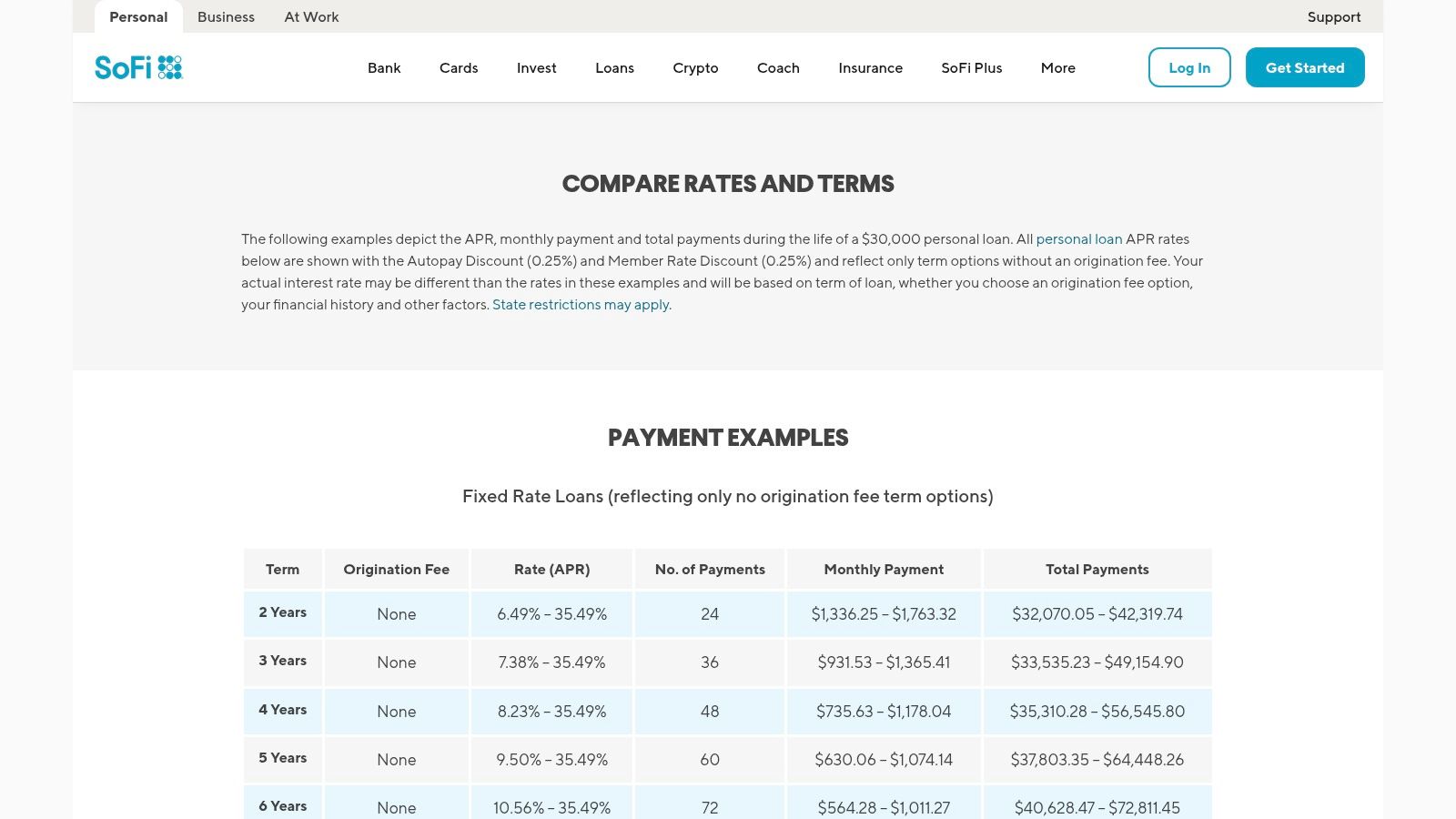Viewport: 1456px width, 819px height.
Task: Click the Log In button
Action: pyautogui.click(x=1189, y=67)
